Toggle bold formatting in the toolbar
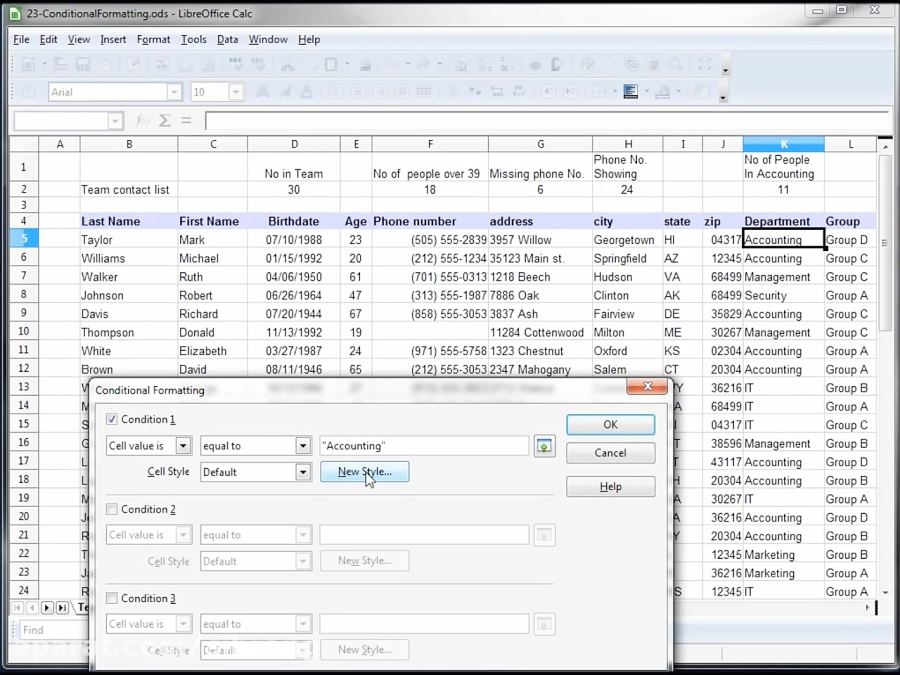The image size is (900, 675). (262, 90)
